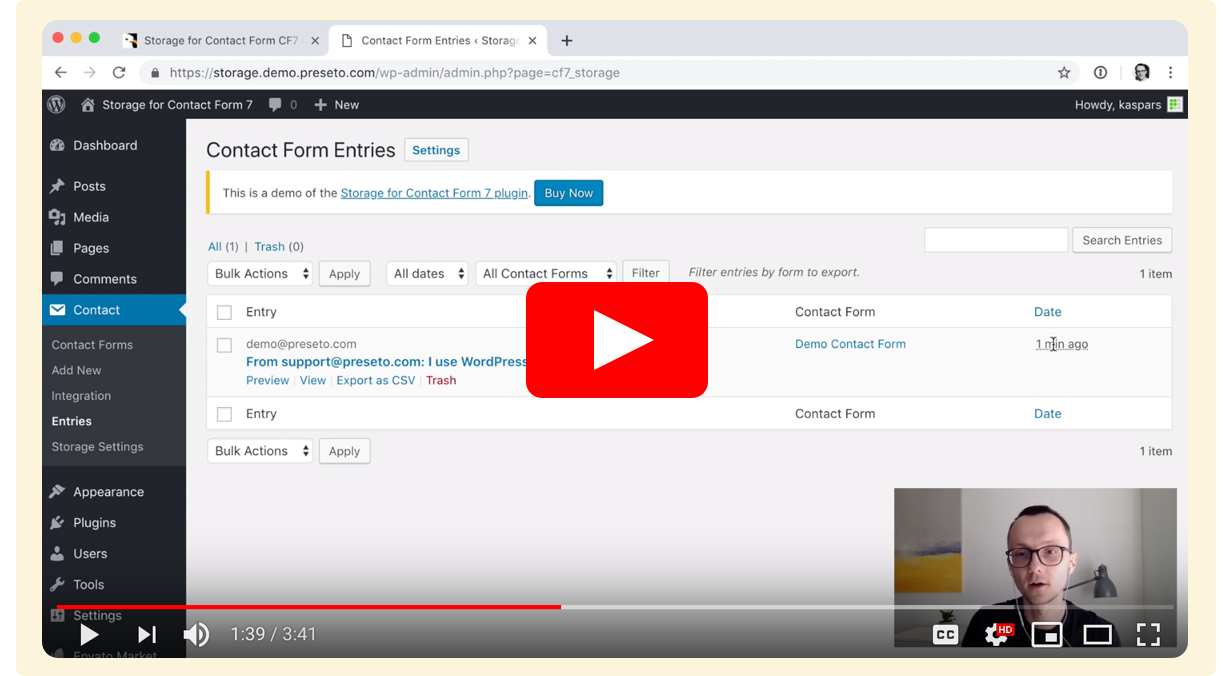Open the All Contact Forms dropdown
Viewport: 1232px width, 676px height.
coord(546,272)
